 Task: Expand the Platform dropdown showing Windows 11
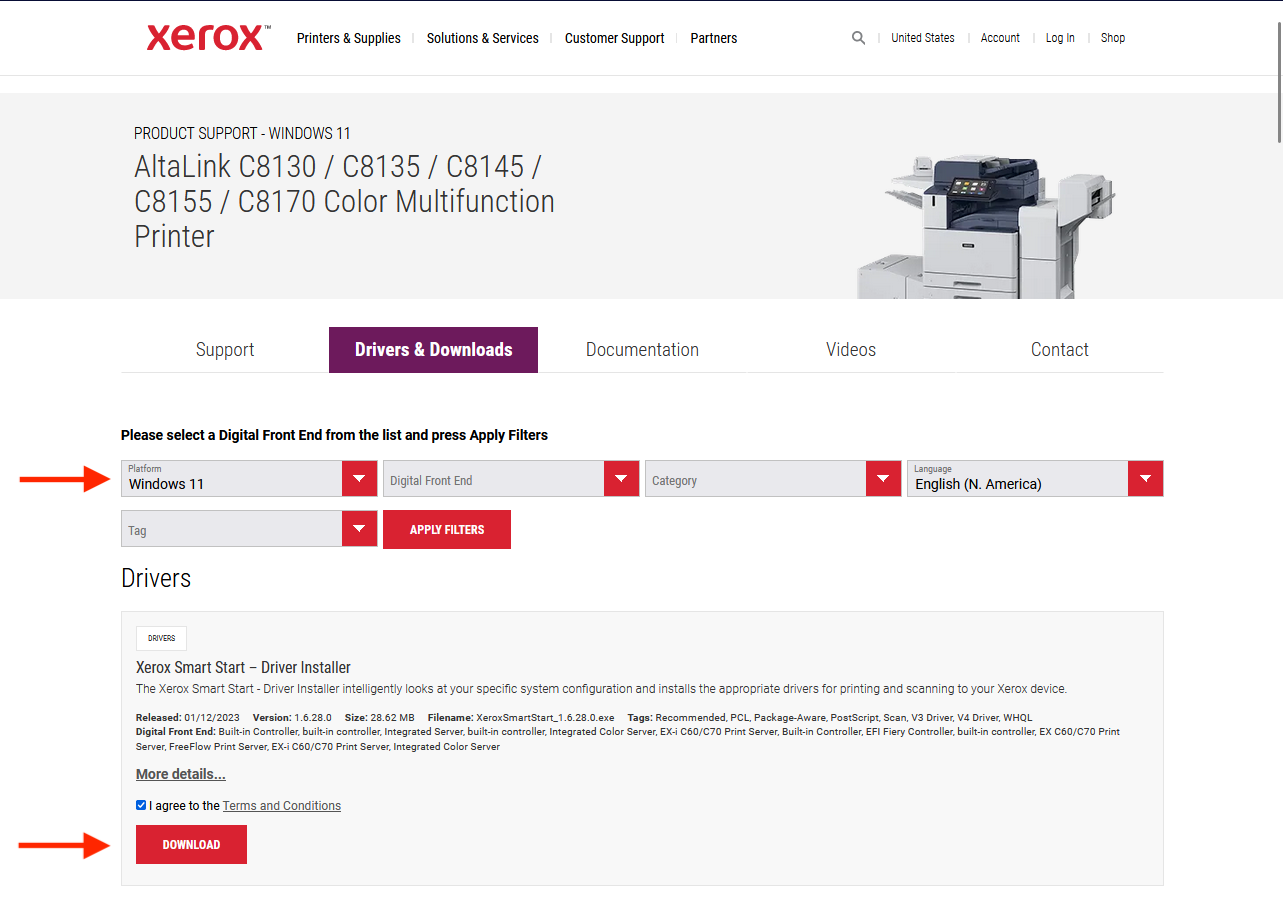click(249, 479)
